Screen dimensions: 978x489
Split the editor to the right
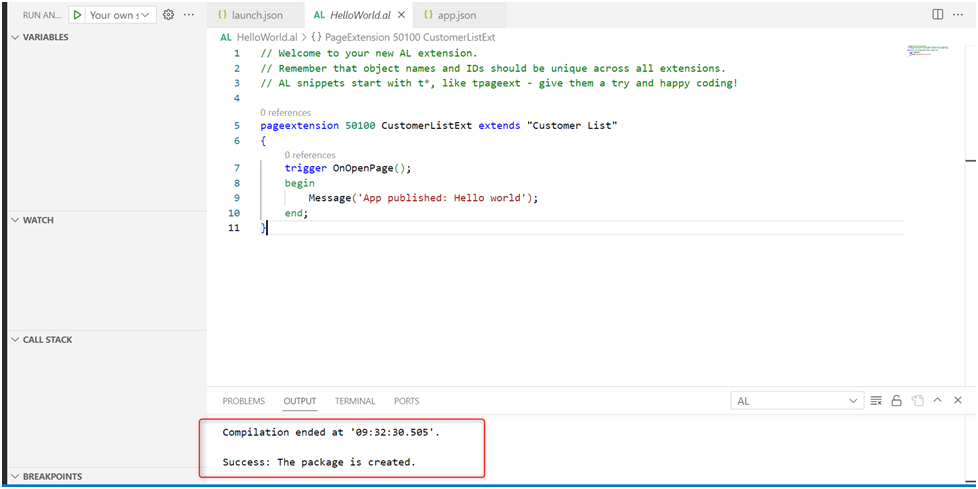937,15
